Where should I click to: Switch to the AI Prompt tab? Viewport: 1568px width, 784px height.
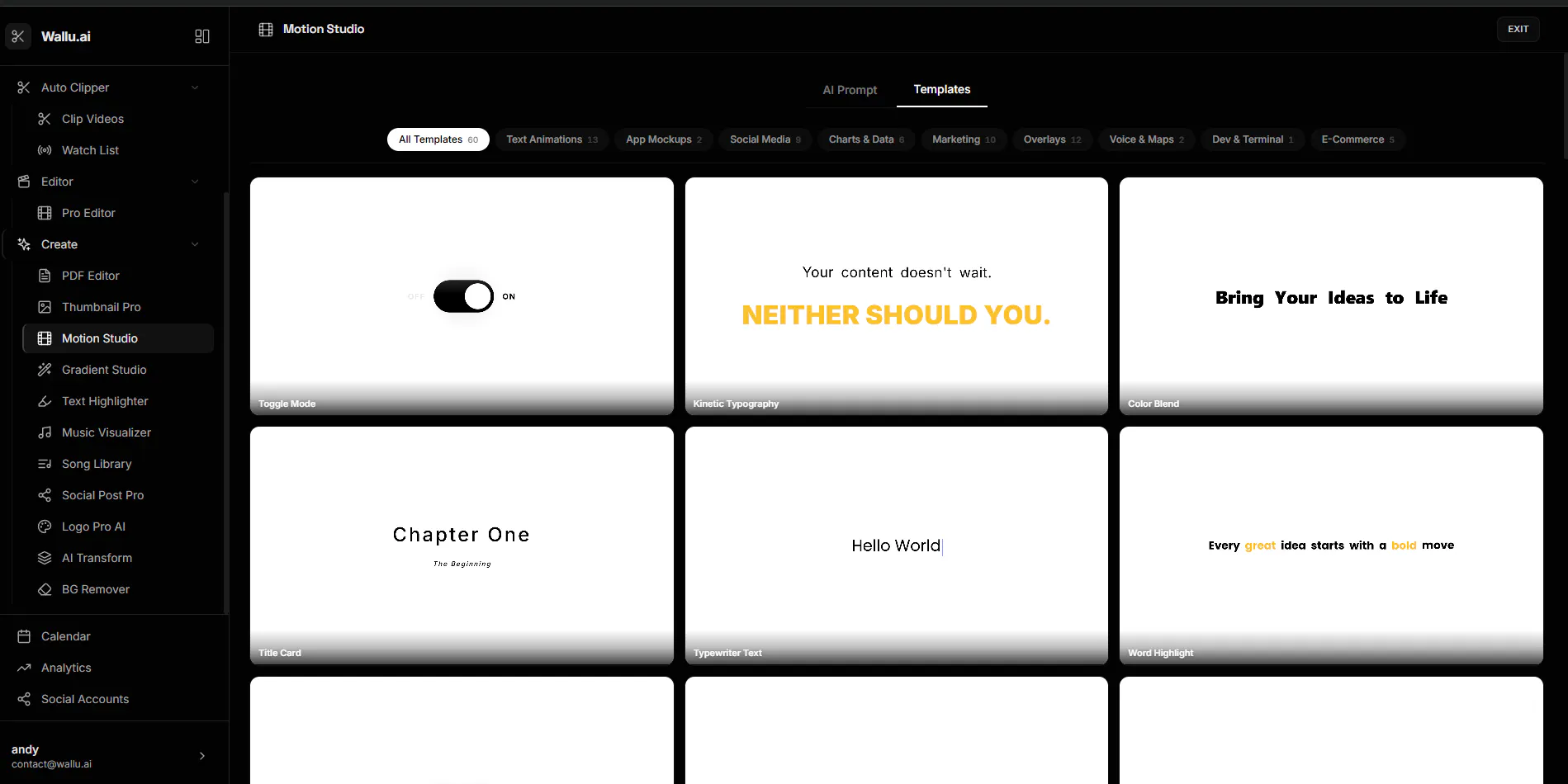(x=850, y=90)
